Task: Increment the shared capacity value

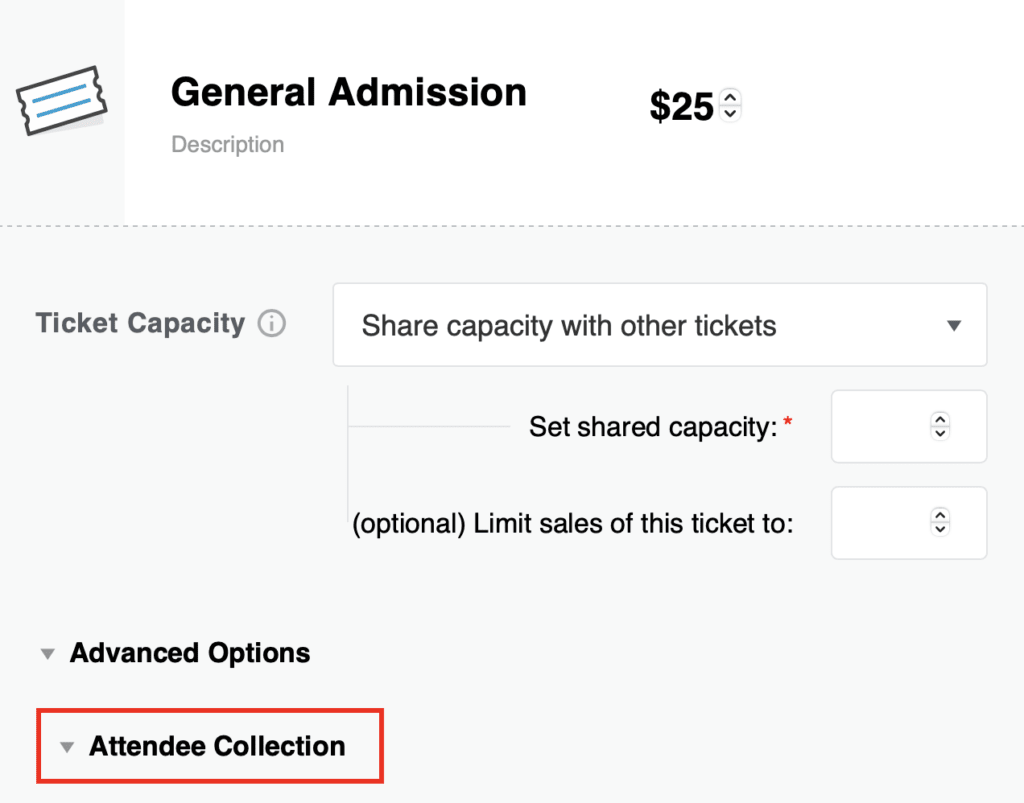Action: 940,419
